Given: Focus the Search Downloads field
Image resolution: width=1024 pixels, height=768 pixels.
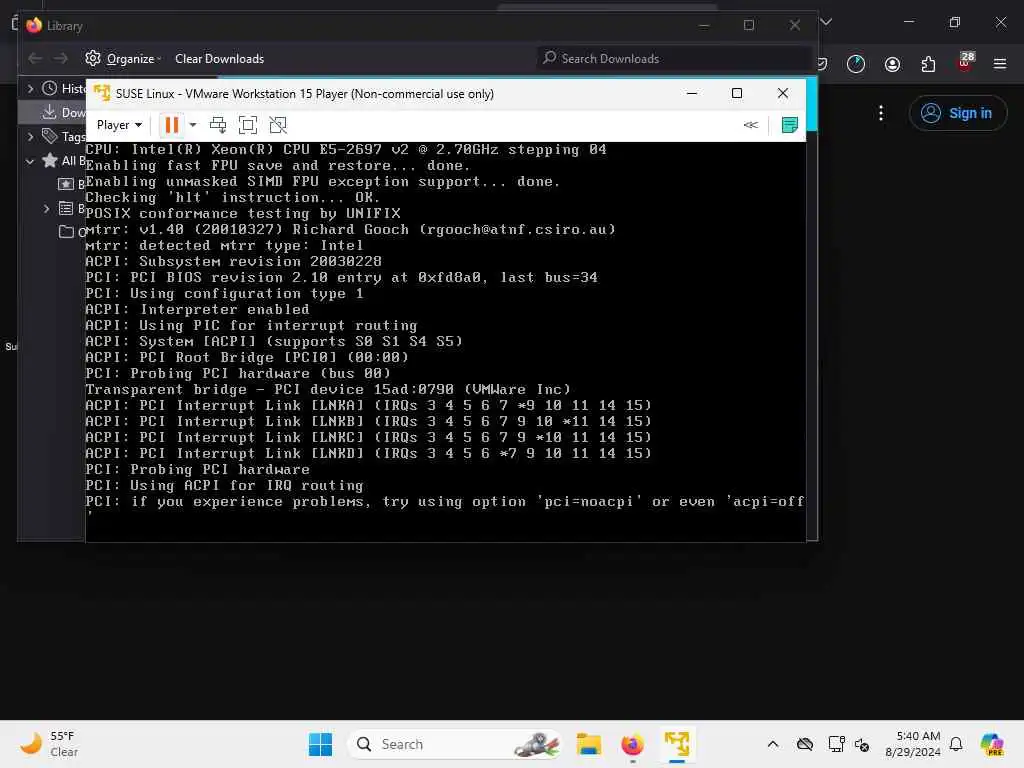Looking at the screenshot, I should [673, 59].
